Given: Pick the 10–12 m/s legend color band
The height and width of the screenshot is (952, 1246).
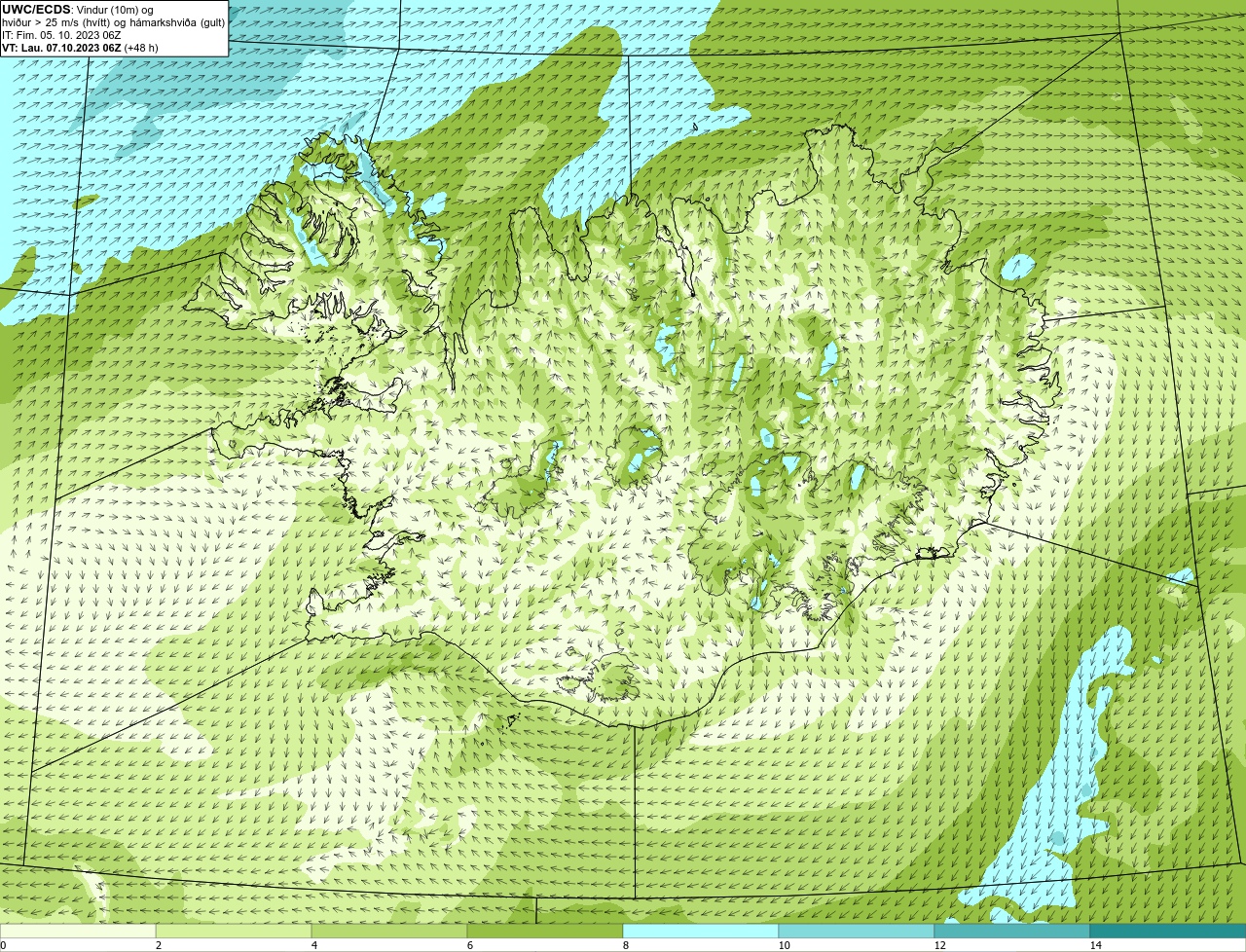Looking at the screenshot, I should 857,931.
